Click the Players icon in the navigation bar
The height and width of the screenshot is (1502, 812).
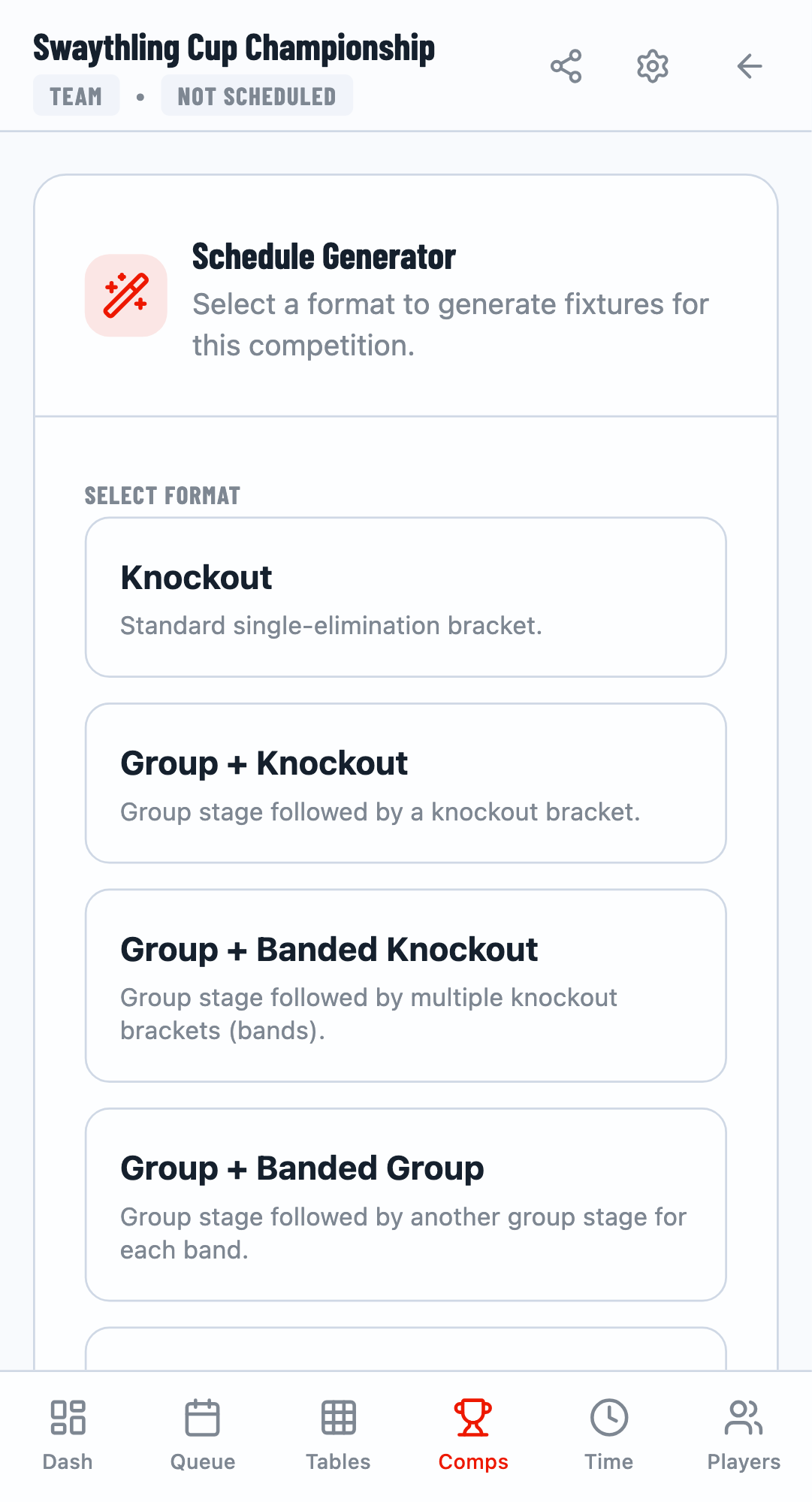(743, 1432)
